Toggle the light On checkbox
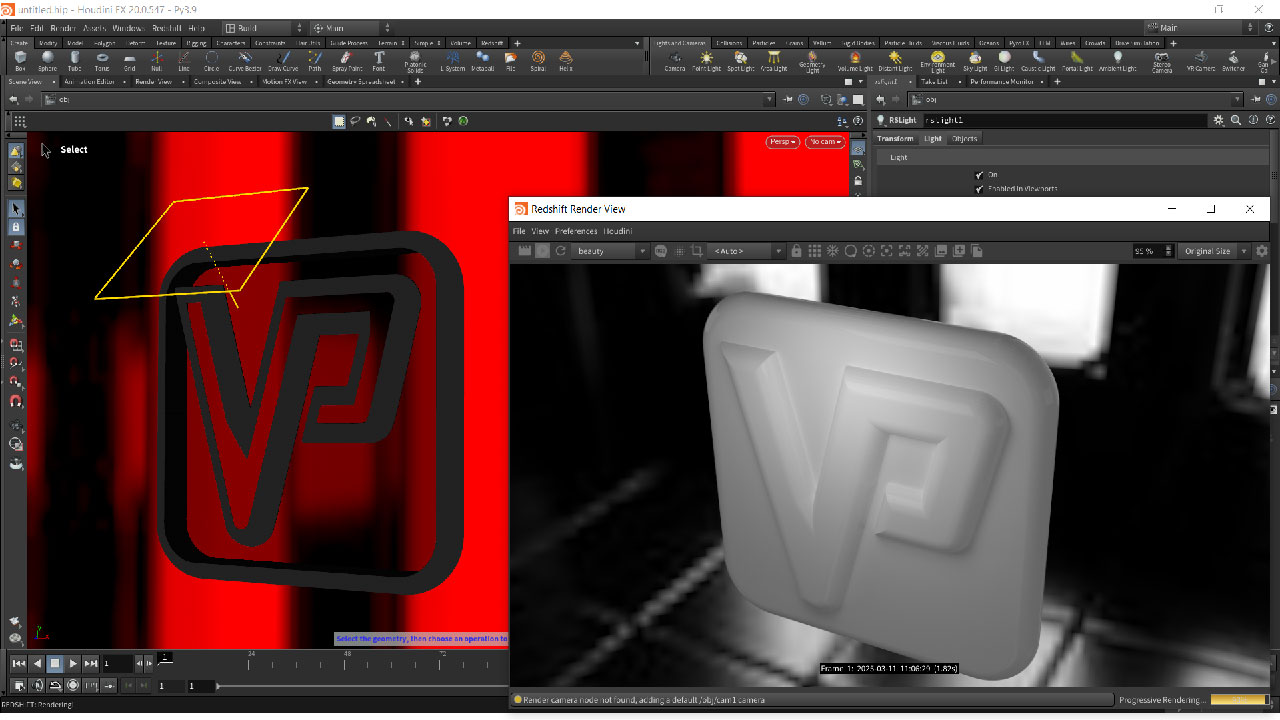Screen dimensions: 1280x720 [979, 175]
